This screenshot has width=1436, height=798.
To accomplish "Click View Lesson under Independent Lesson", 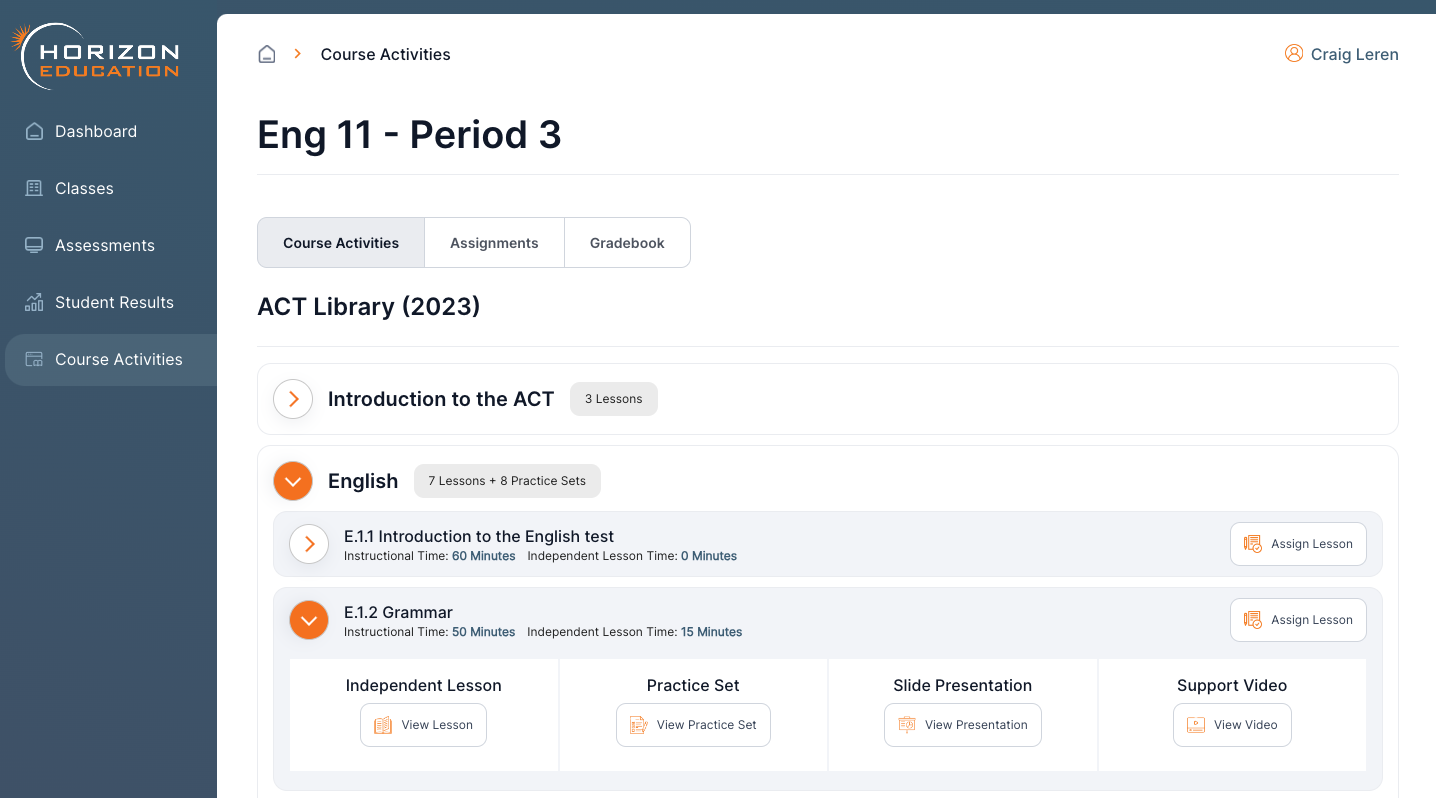I will (423, 725).
